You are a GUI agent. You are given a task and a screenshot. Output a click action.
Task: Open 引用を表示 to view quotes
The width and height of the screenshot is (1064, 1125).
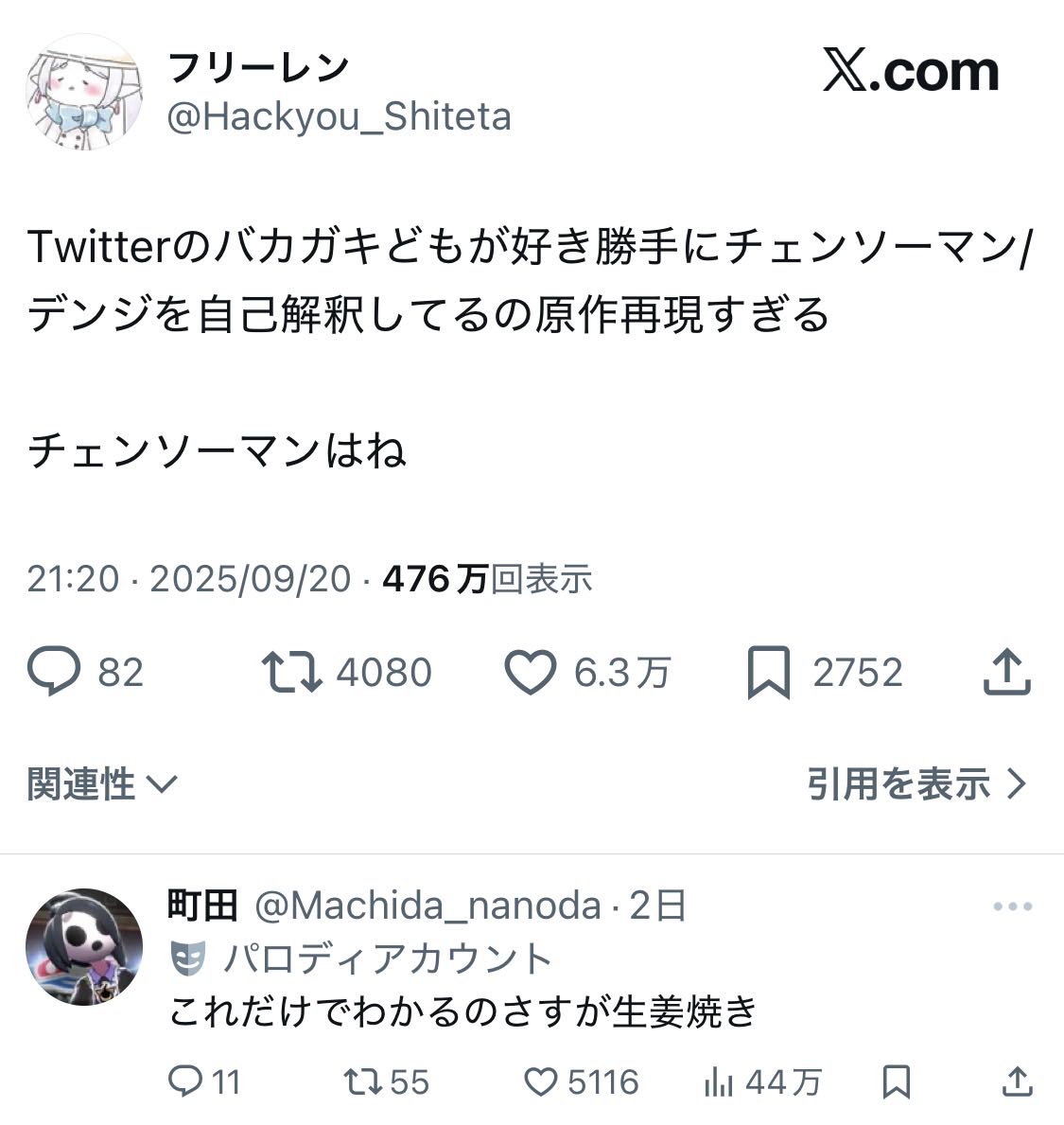[917, 782]
